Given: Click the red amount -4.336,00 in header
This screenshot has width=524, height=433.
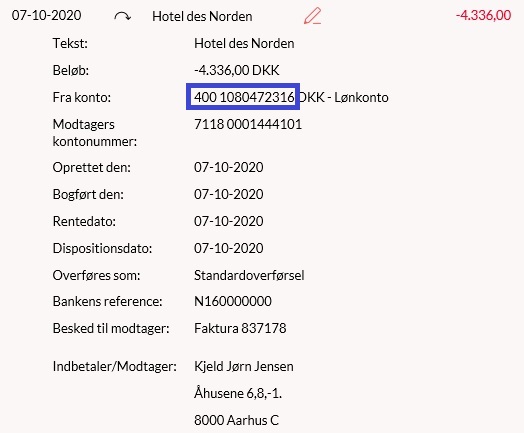Looking at the screenshot, I should [x=483, y=15].
